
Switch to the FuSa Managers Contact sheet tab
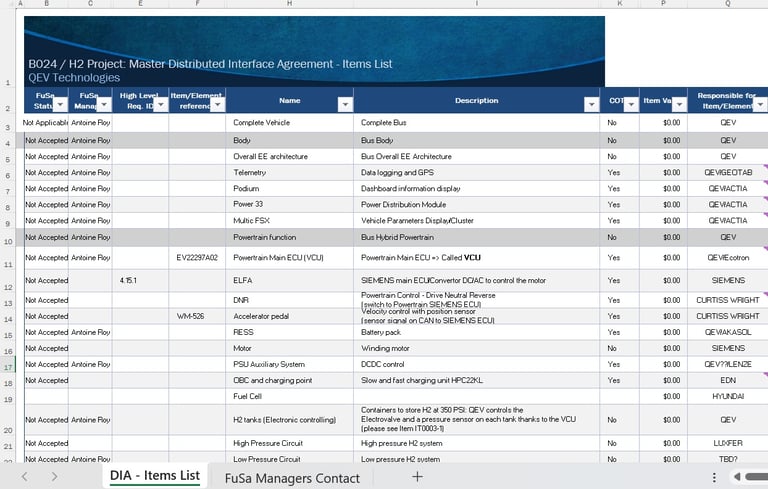tap(292, 478)
